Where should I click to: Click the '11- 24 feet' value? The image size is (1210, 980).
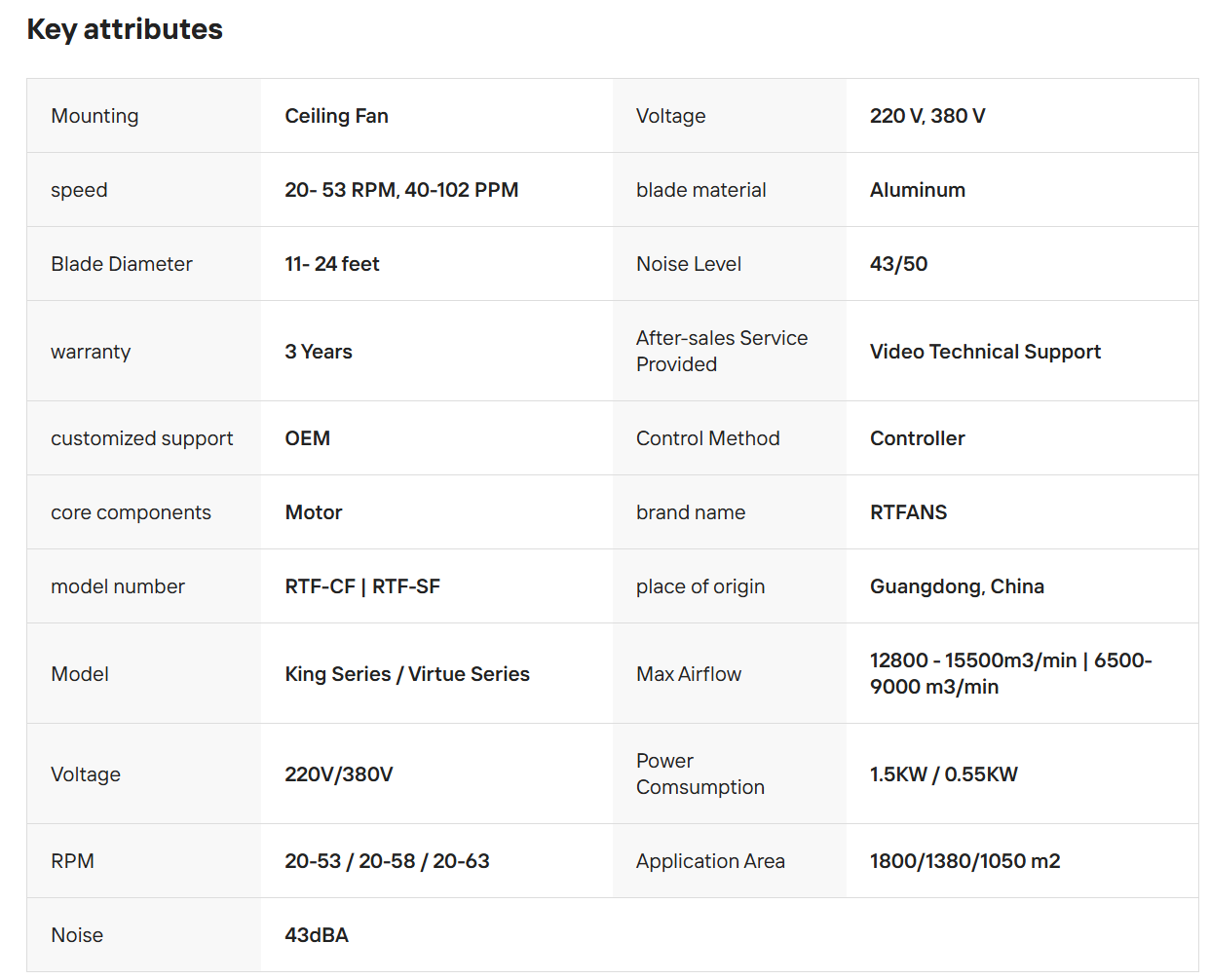332,264
